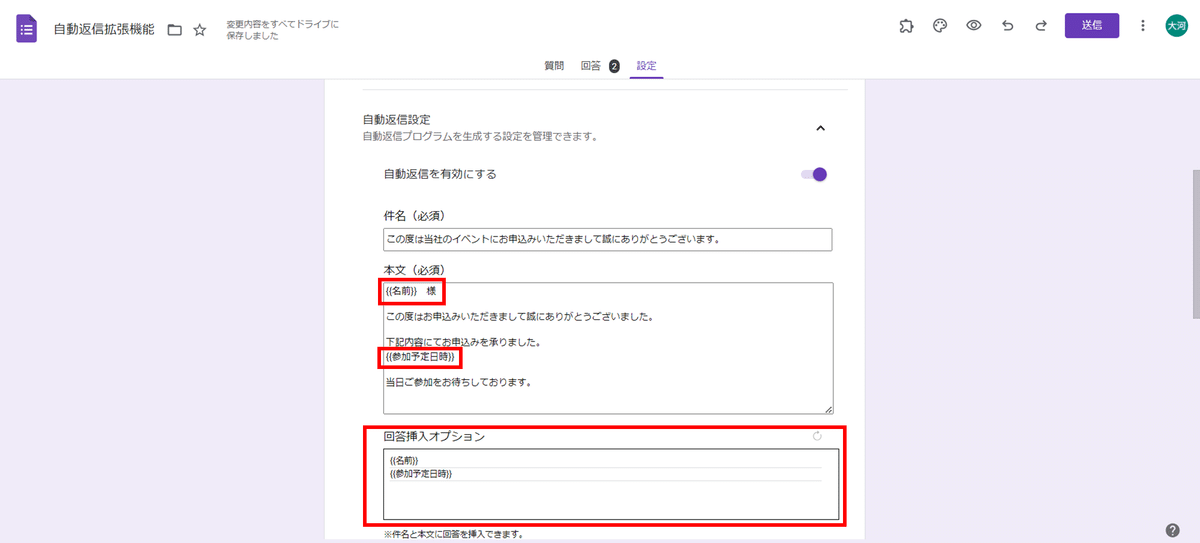Refresh the 回答挿入オプション list

[817, 436]
